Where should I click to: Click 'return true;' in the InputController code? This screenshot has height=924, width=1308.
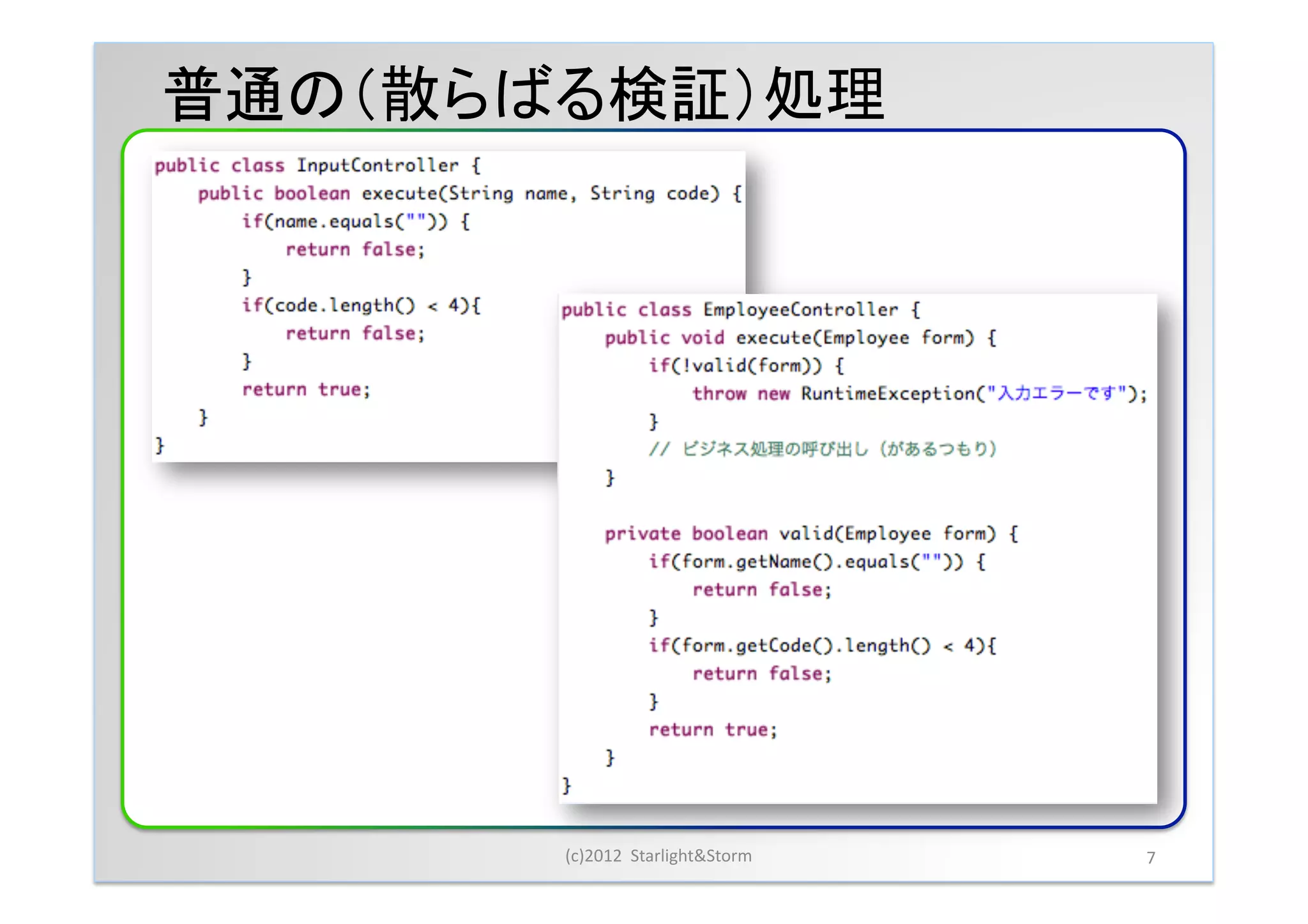306,390
